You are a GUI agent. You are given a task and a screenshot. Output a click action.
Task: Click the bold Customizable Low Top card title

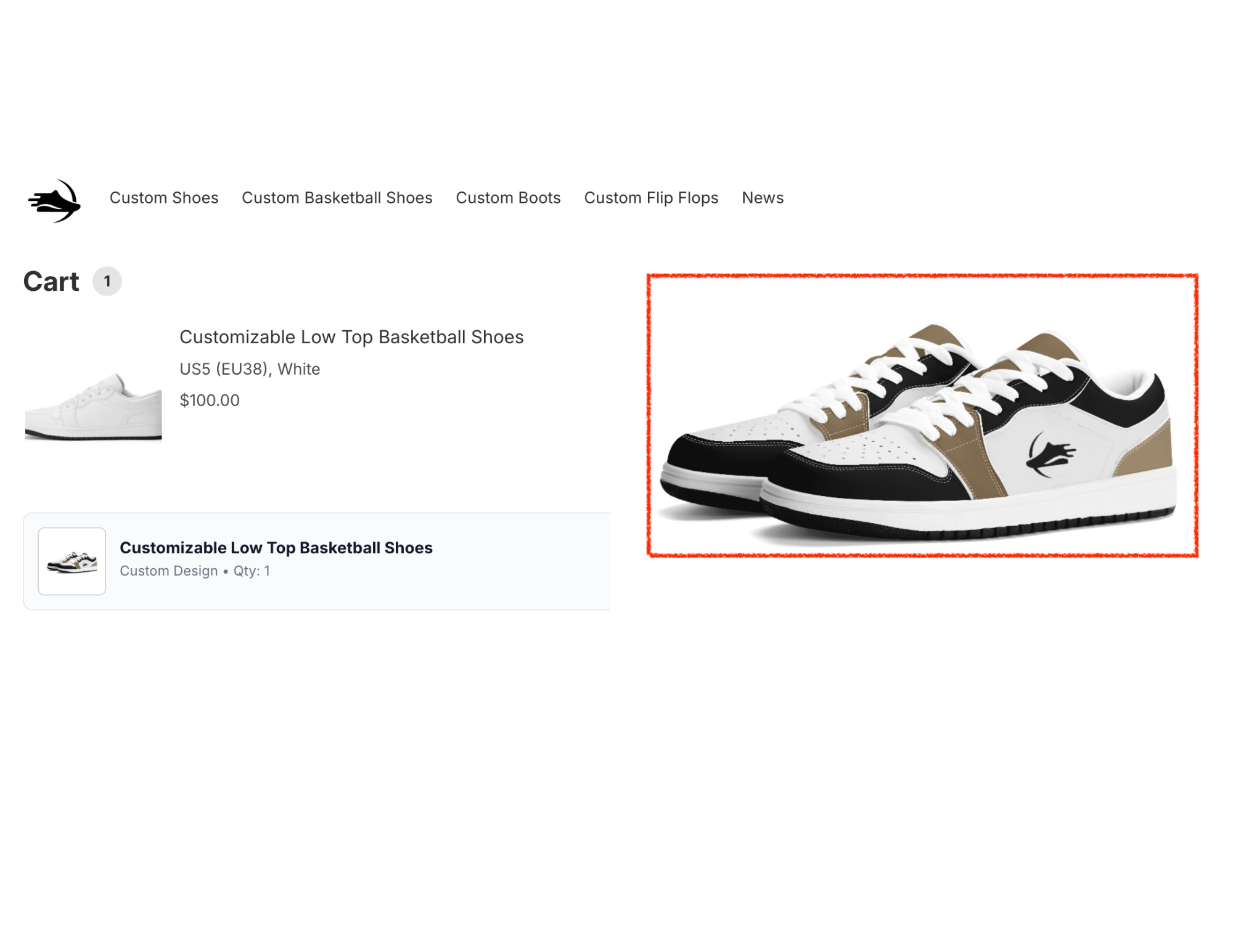pos(276,548)
